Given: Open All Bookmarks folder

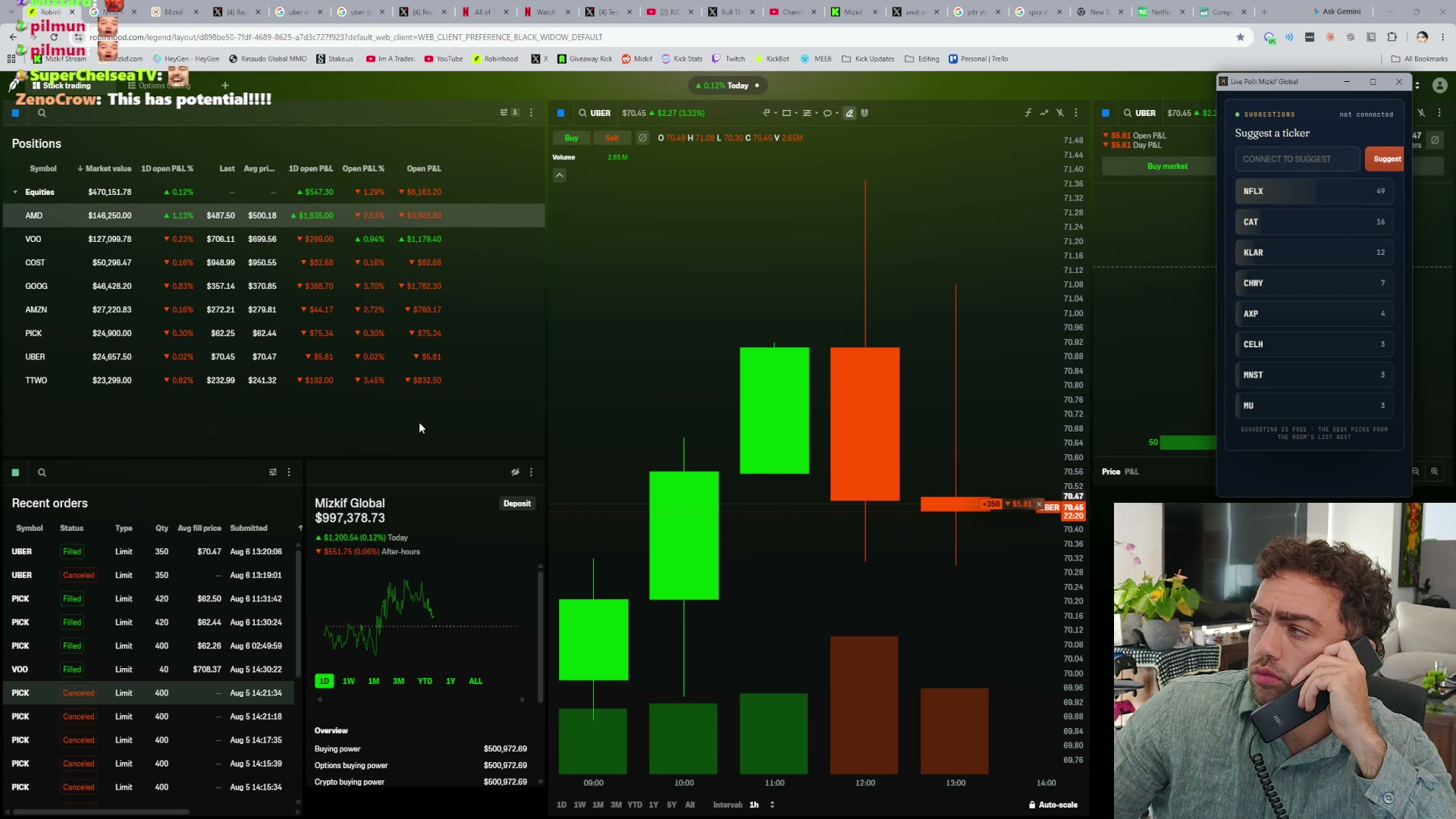Looking at the screenshot, I should (x=1420, y=58).
